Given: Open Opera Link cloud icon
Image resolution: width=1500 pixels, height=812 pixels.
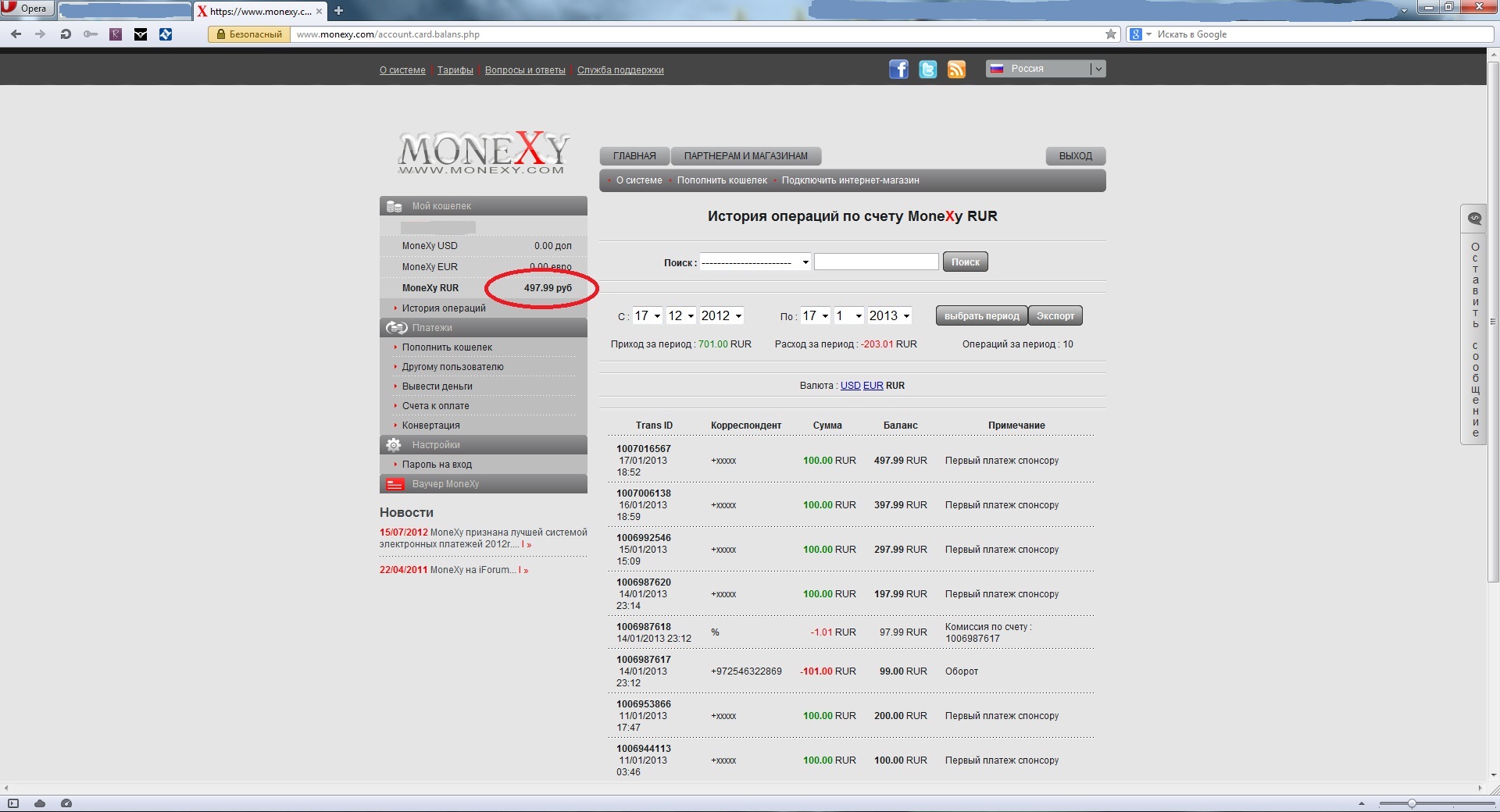Looking at the screenshot, I should click(x=40, y=803).
